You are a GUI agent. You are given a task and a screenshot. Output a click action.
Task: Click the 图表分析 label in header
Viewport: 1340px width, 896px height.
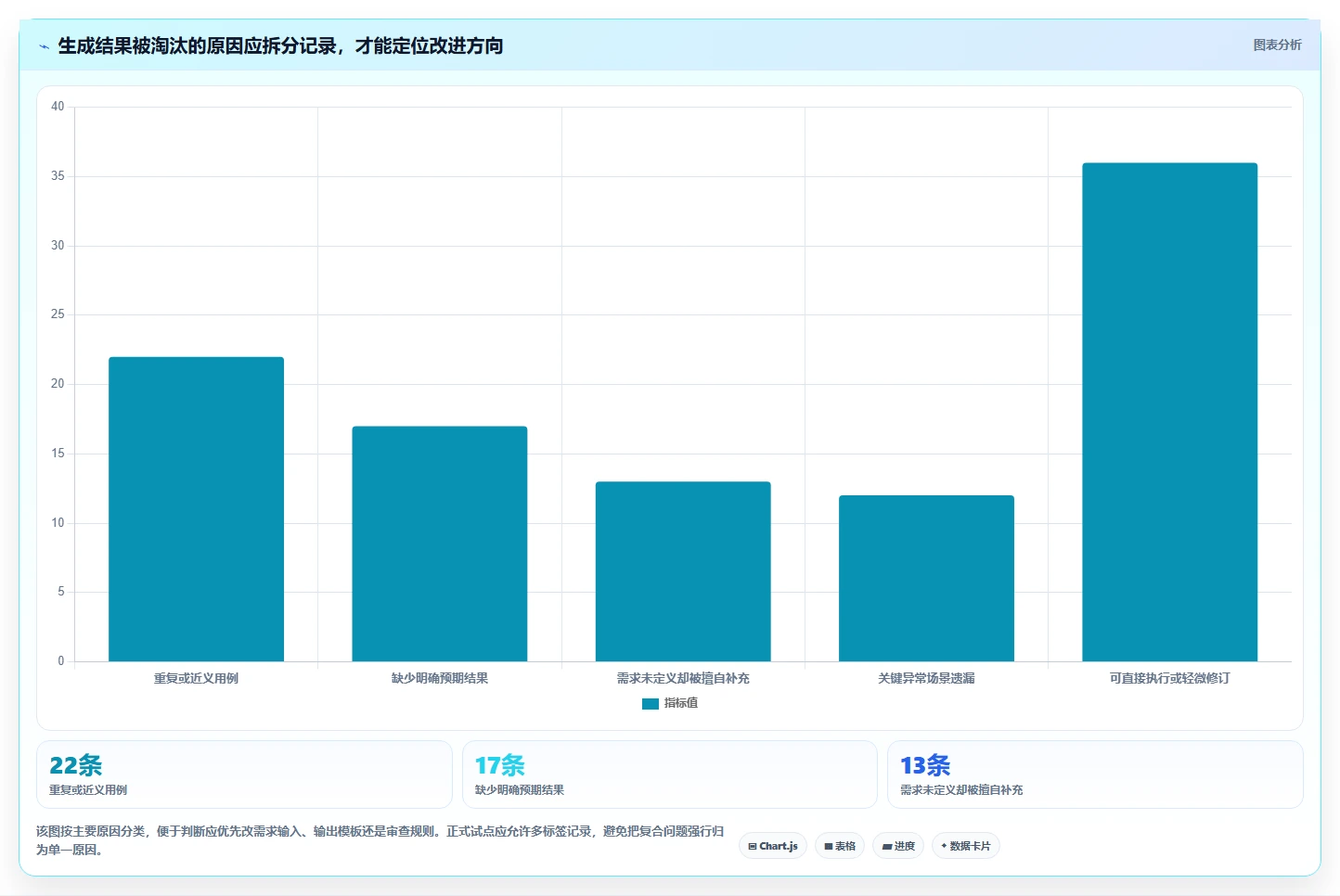pyautogui.click(x=1277, y=45)
